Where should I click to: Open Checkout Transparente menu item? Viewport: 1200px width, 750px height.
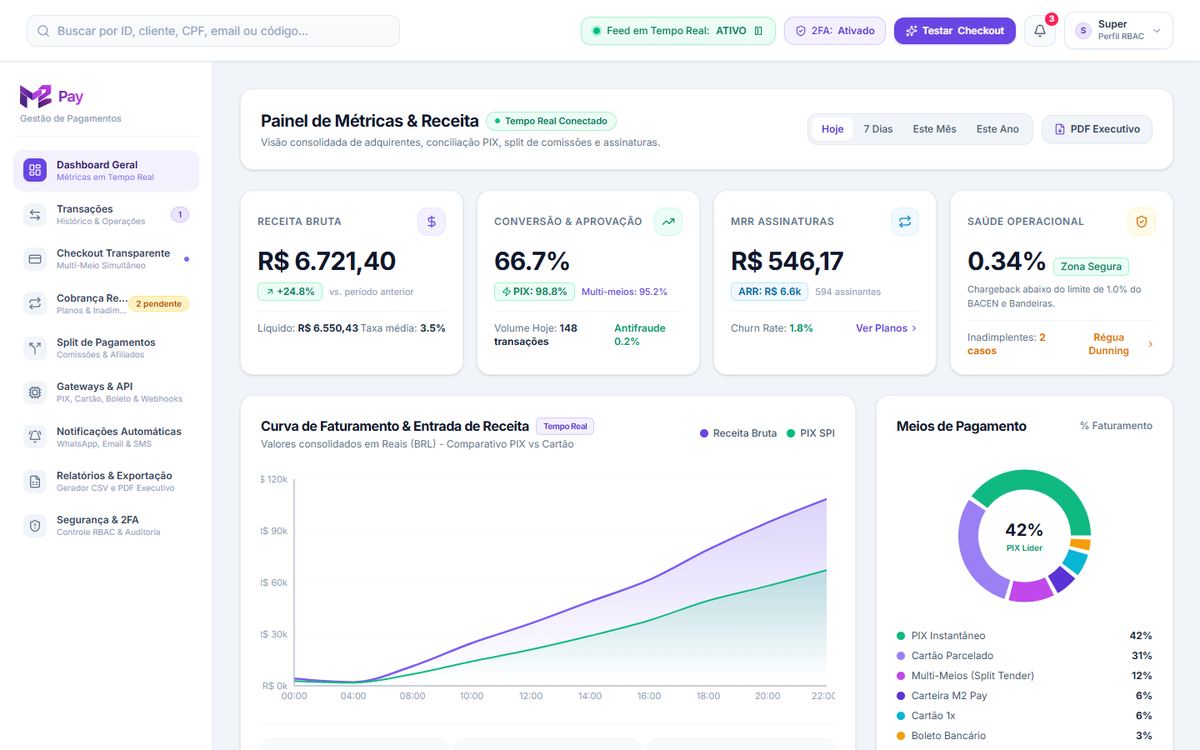point(106,259)
